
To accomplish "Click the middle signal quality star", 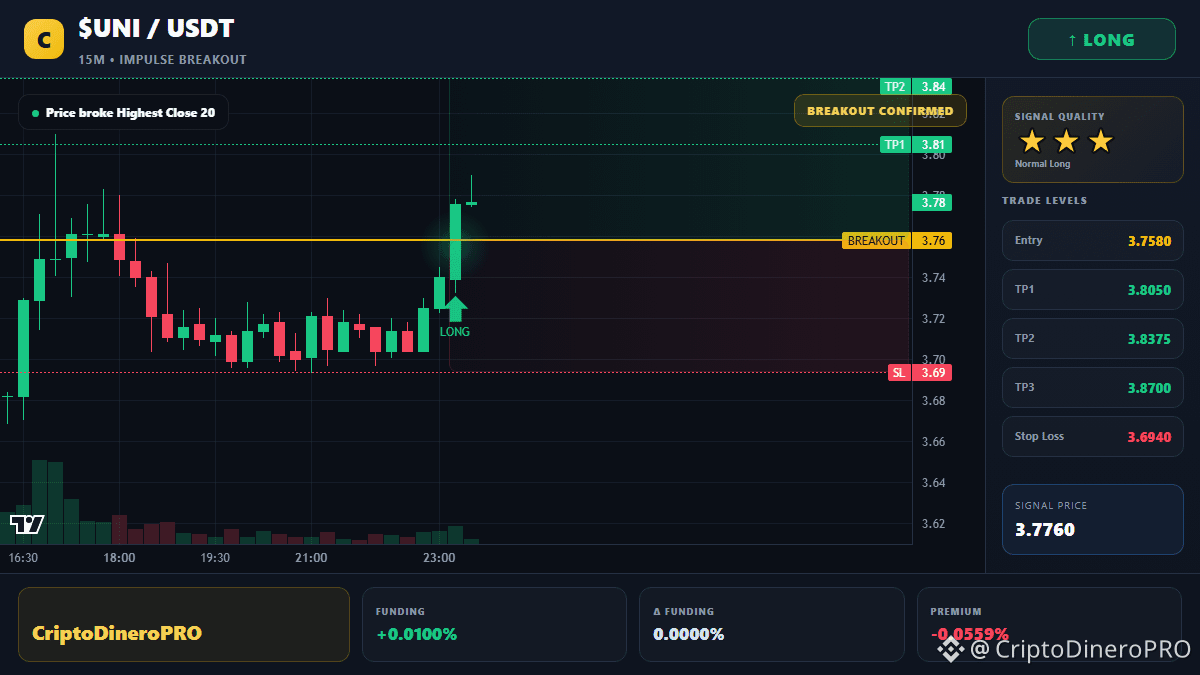I will (x=1066, y=141).
